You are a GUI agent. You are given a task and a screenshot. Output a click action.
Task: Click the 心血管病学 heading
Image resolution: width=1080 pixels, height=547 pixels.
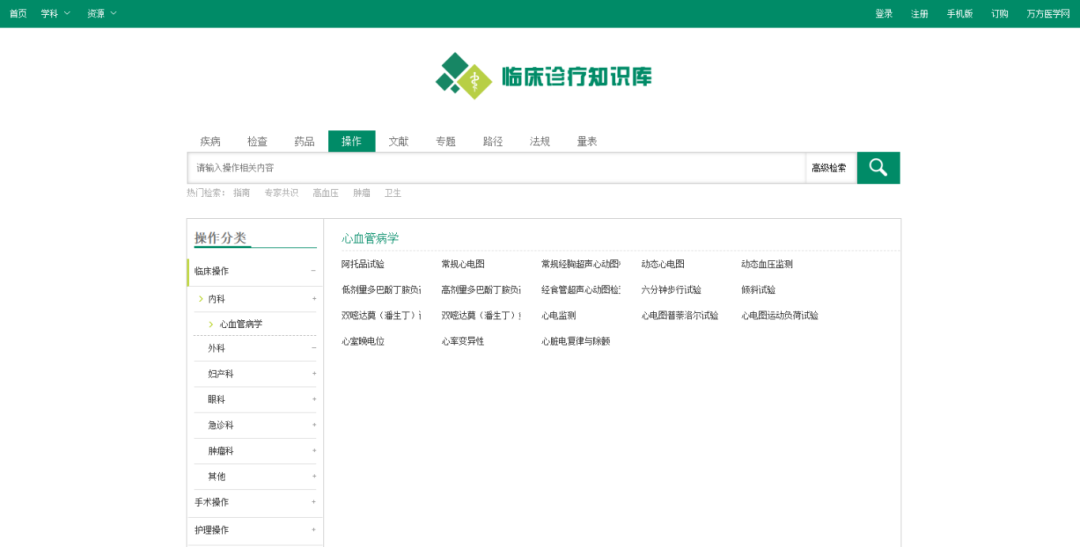pyautogui.click(x=370, y=238)
